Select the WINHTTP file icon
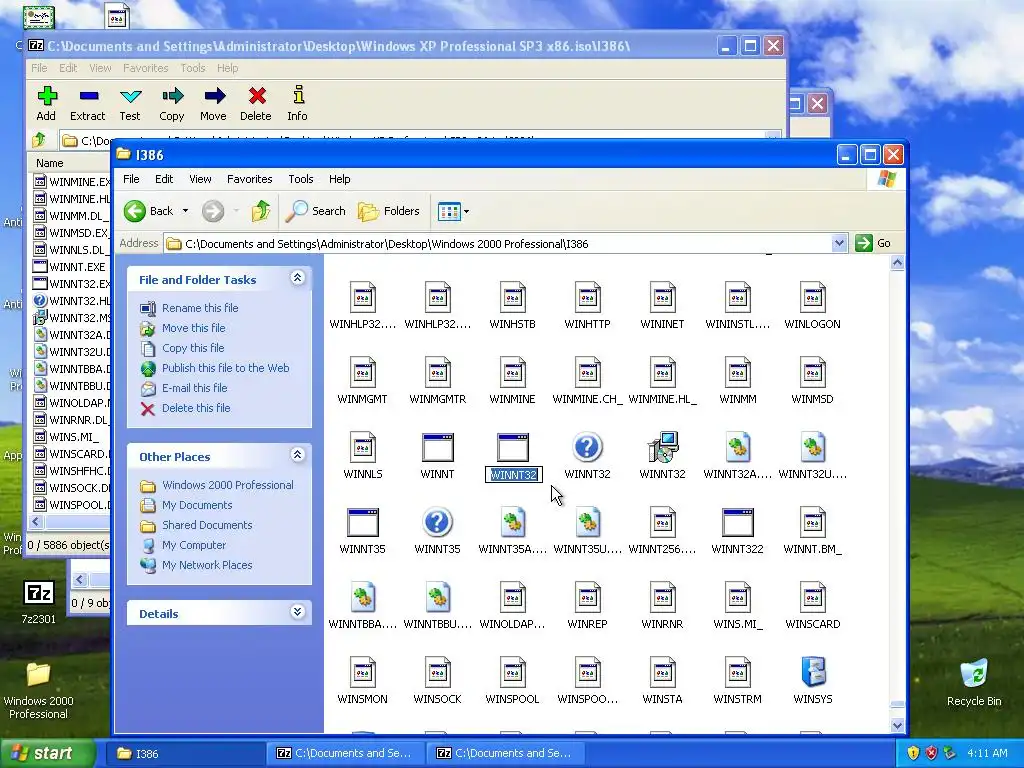Viewport: 1024px width, 768px height. (x=587, y=298)
